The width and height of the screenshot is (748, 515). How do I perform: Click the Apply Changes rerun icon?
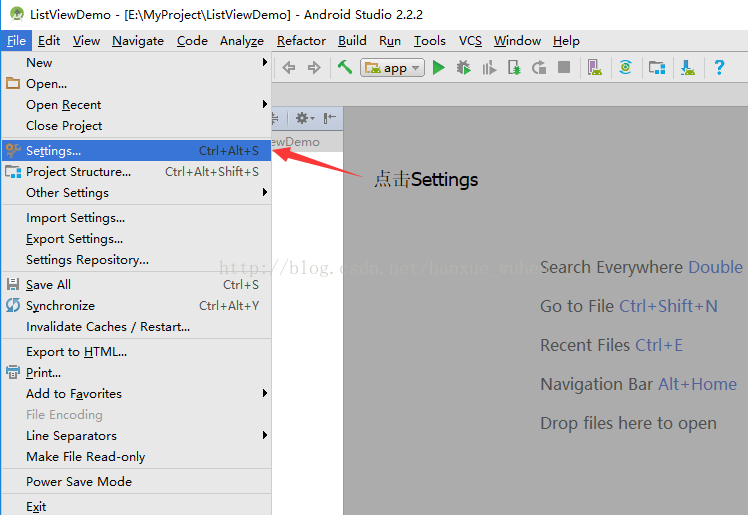(x=539, y=68)
